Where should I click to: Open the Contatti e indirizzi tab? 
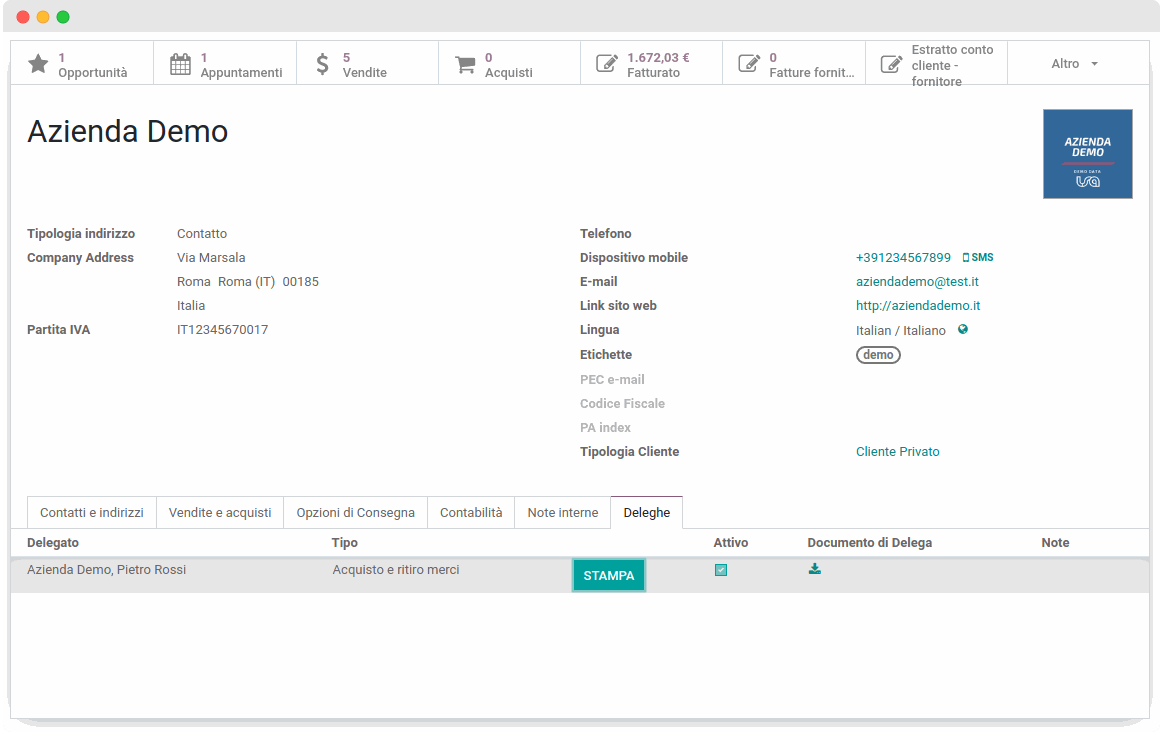[x=91, y=512]
